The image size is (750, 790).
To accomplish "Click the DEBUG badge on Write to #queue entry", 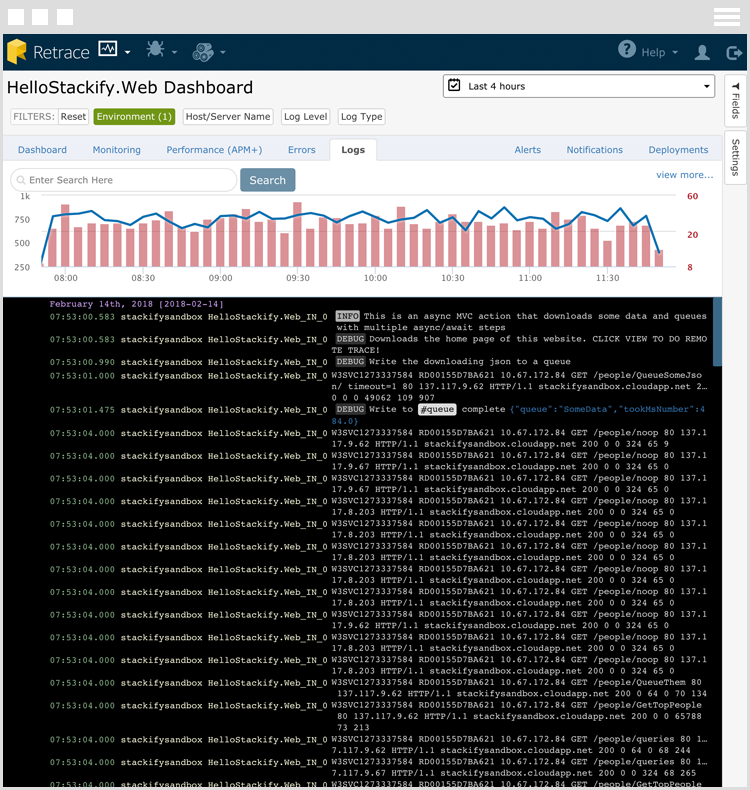I will pyautogui.click(x=350, y=409).
